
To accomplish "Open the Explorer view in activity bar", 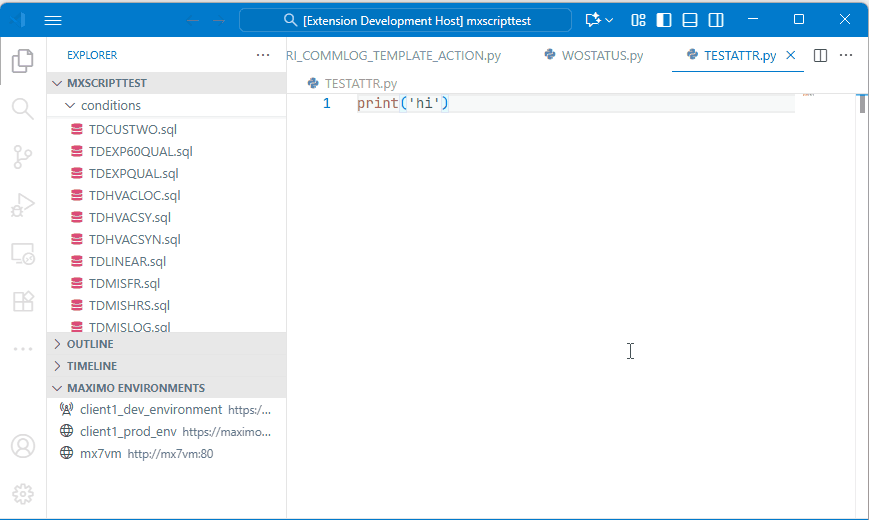I will [23, 61].
